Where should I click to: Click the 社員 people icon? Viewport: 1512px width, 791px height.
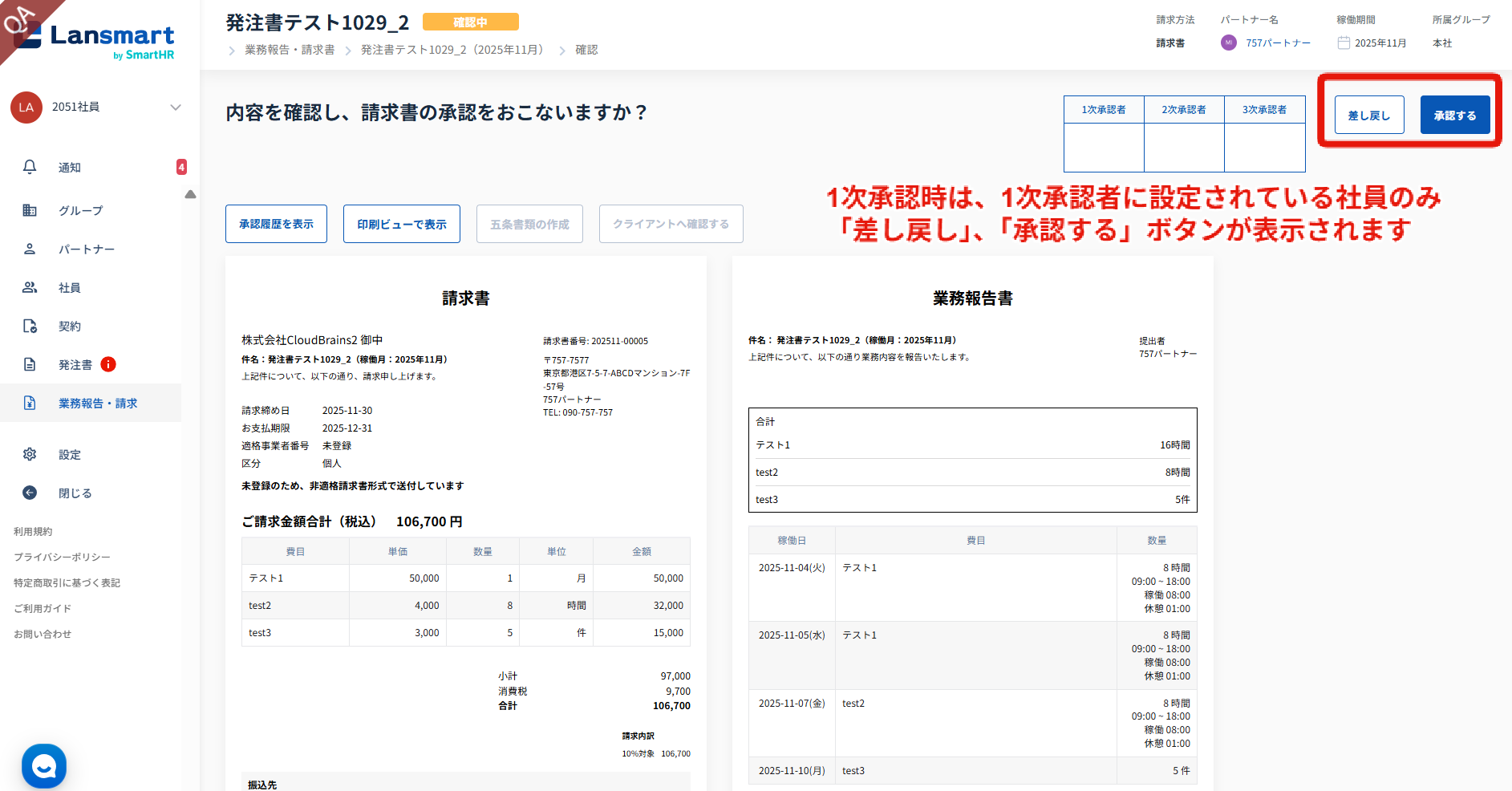30,287
